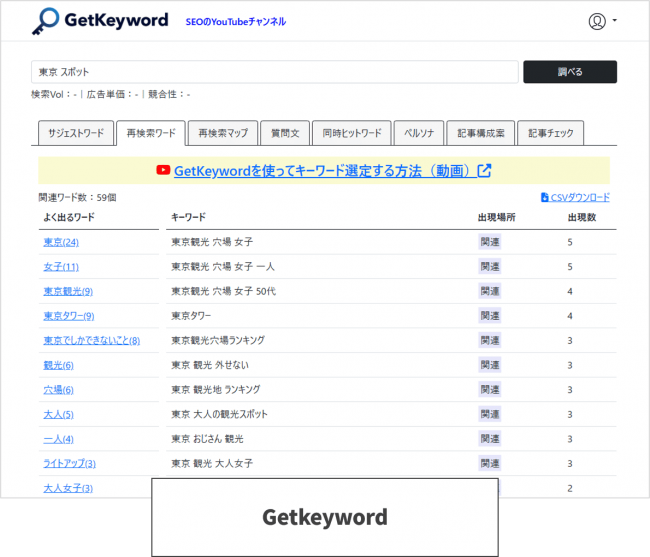
Task: Click the 東京(24) frequent word link
Action: pyautogui.click(x=61, y=242)
